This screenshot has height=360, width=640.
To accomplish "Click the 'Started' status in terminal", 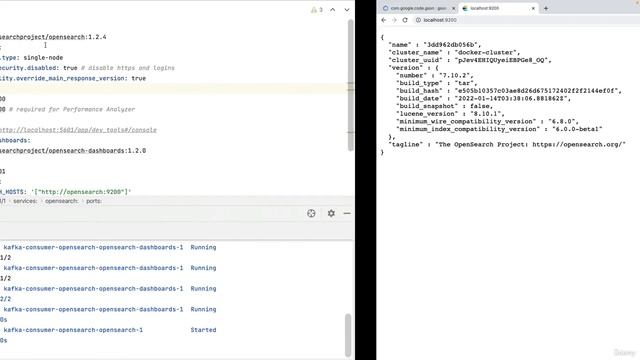I will (x=203, y=330).
